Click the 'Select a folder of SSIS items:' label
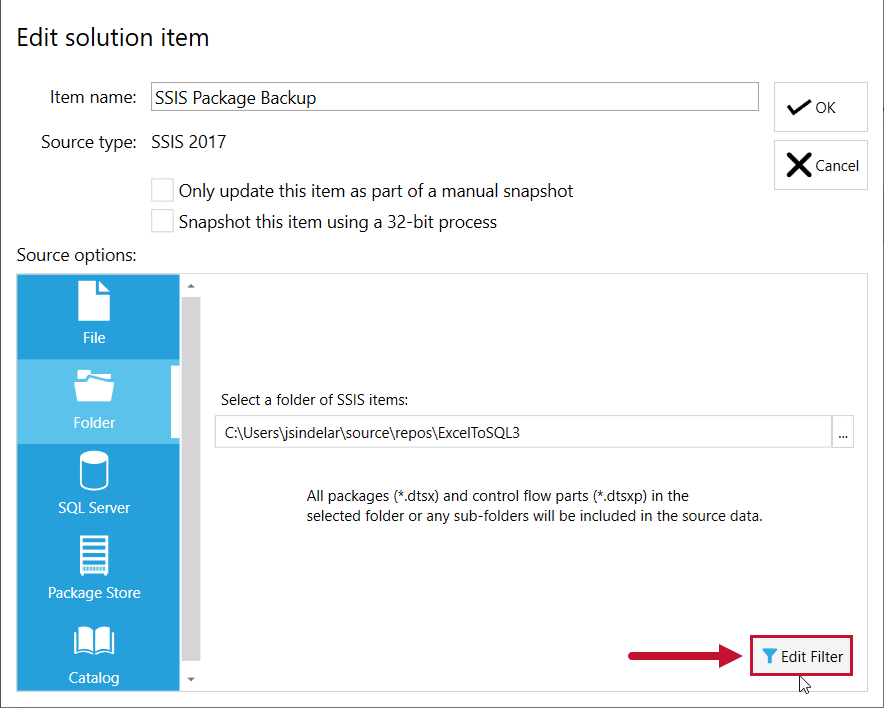This screenshot has height=708, width=884. point(315,400)
